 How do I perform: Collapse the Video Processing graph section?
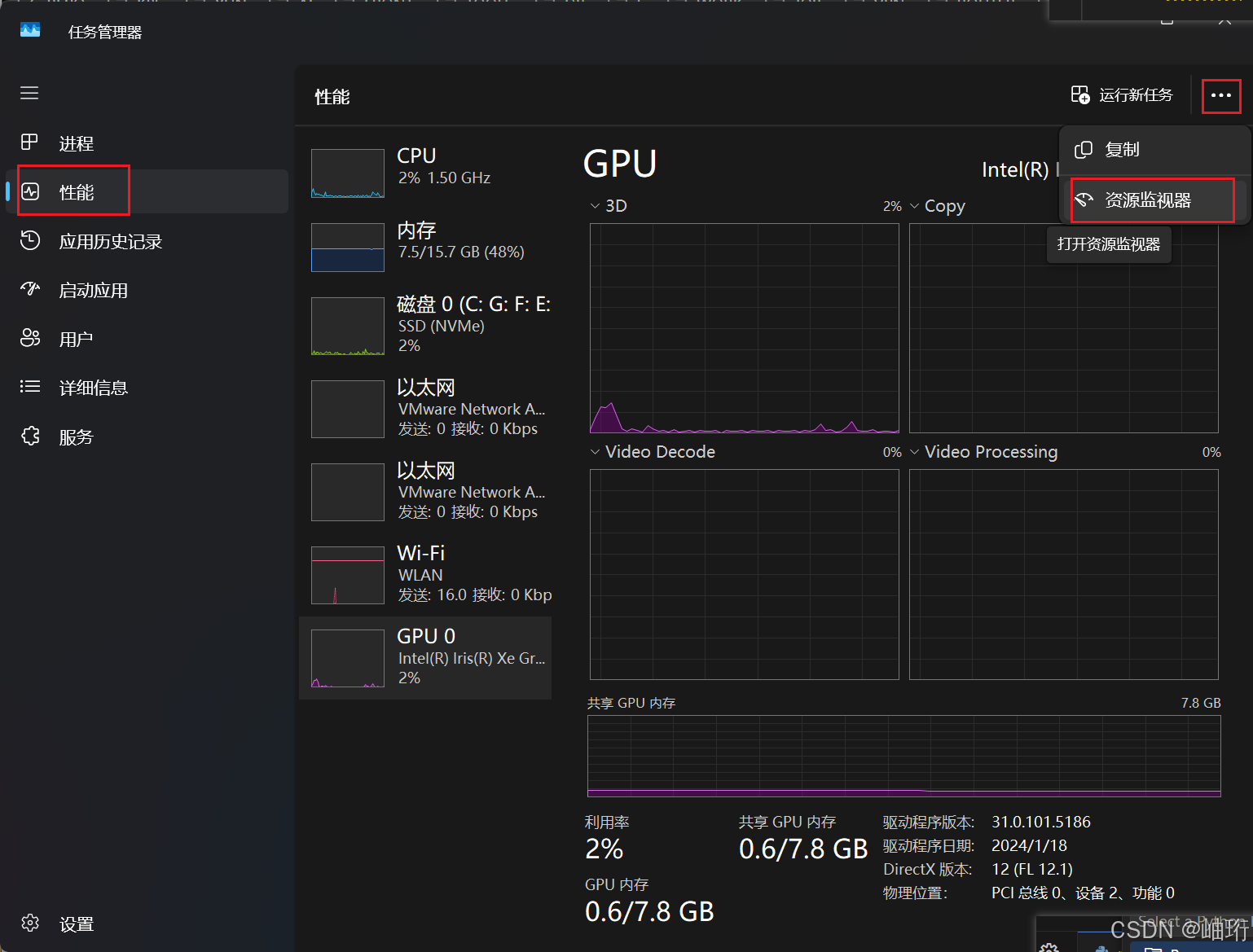coord(914,451)
